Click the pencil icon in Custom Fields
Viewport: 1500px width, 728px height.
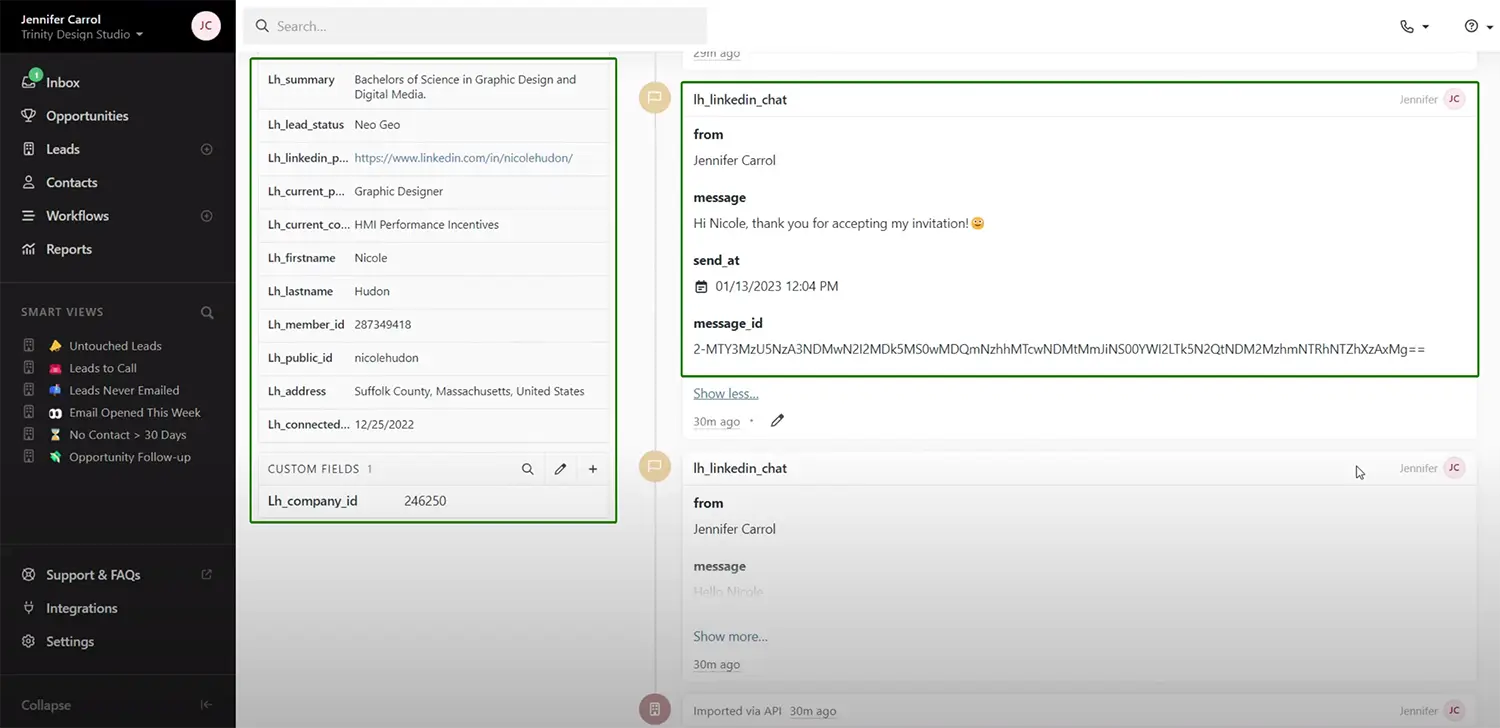point(560,469)
